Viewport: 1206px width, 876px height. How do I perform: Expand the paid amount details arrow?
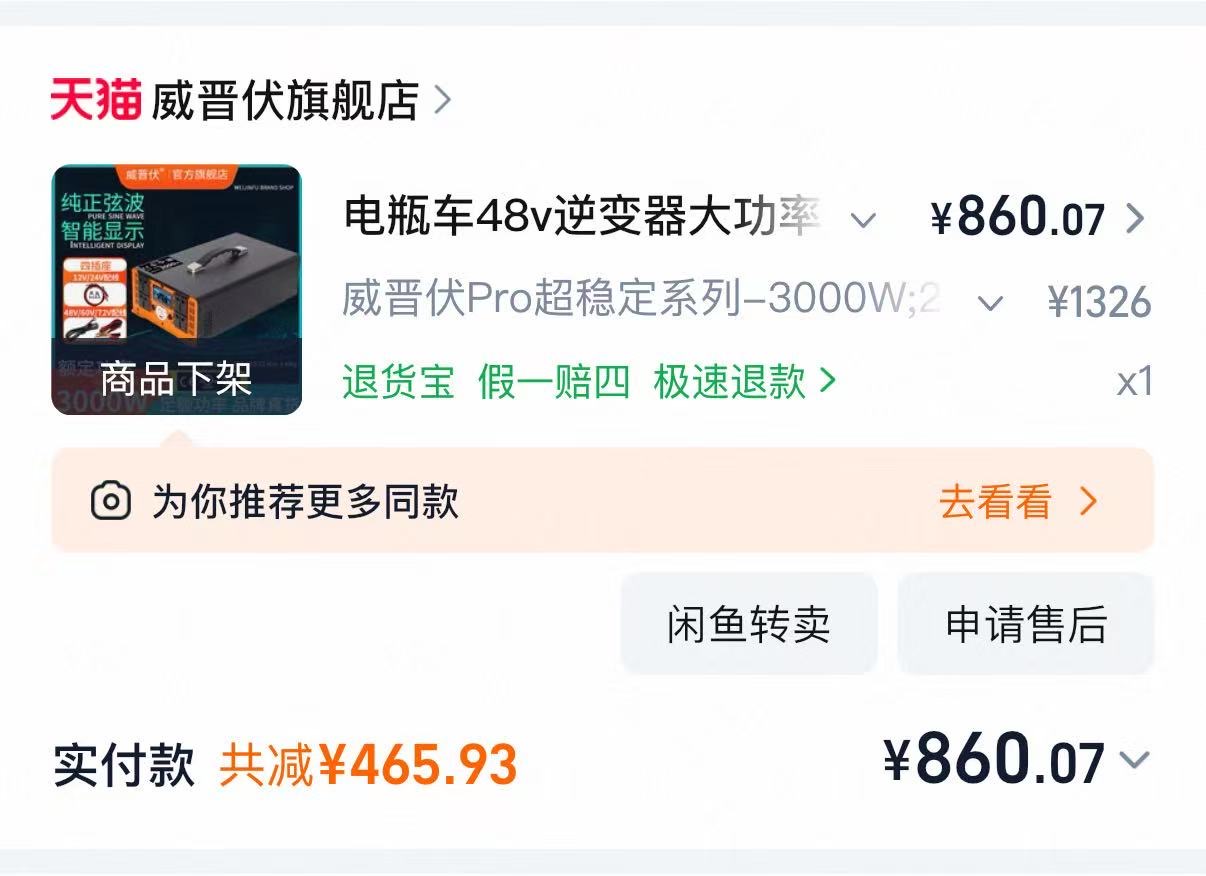tap(1134, 760)
